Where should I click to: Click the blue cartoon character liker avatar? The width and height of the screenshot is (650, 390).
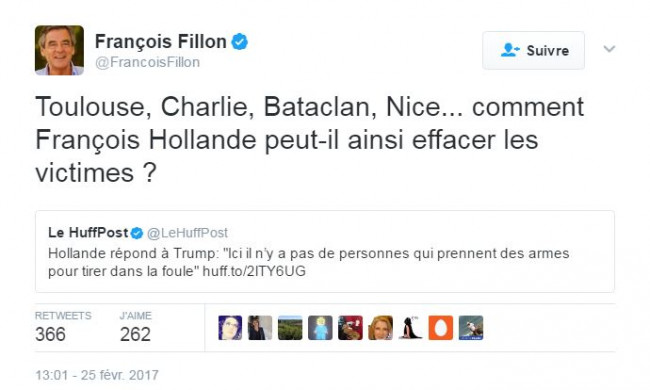(320, 328)
